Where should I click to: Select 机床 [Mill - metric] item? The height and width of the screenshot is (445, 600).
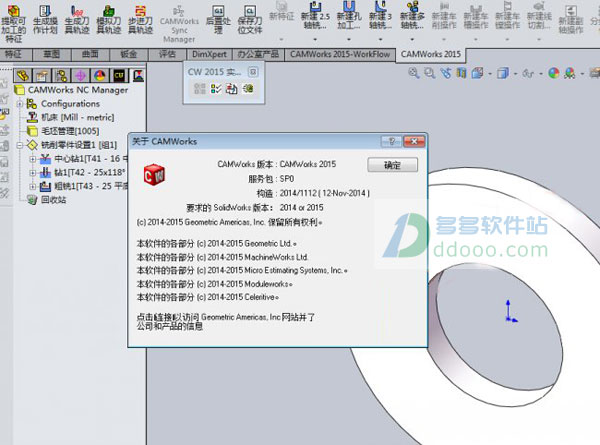click(71, 117)
